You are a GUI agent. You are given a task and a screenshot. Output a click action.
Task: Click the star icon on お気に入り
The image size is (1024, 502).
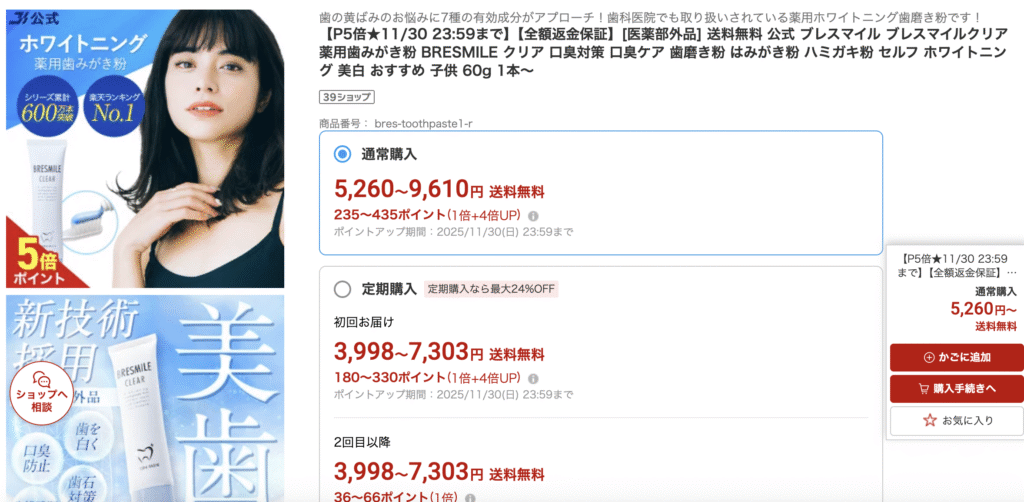coord(930,420)
